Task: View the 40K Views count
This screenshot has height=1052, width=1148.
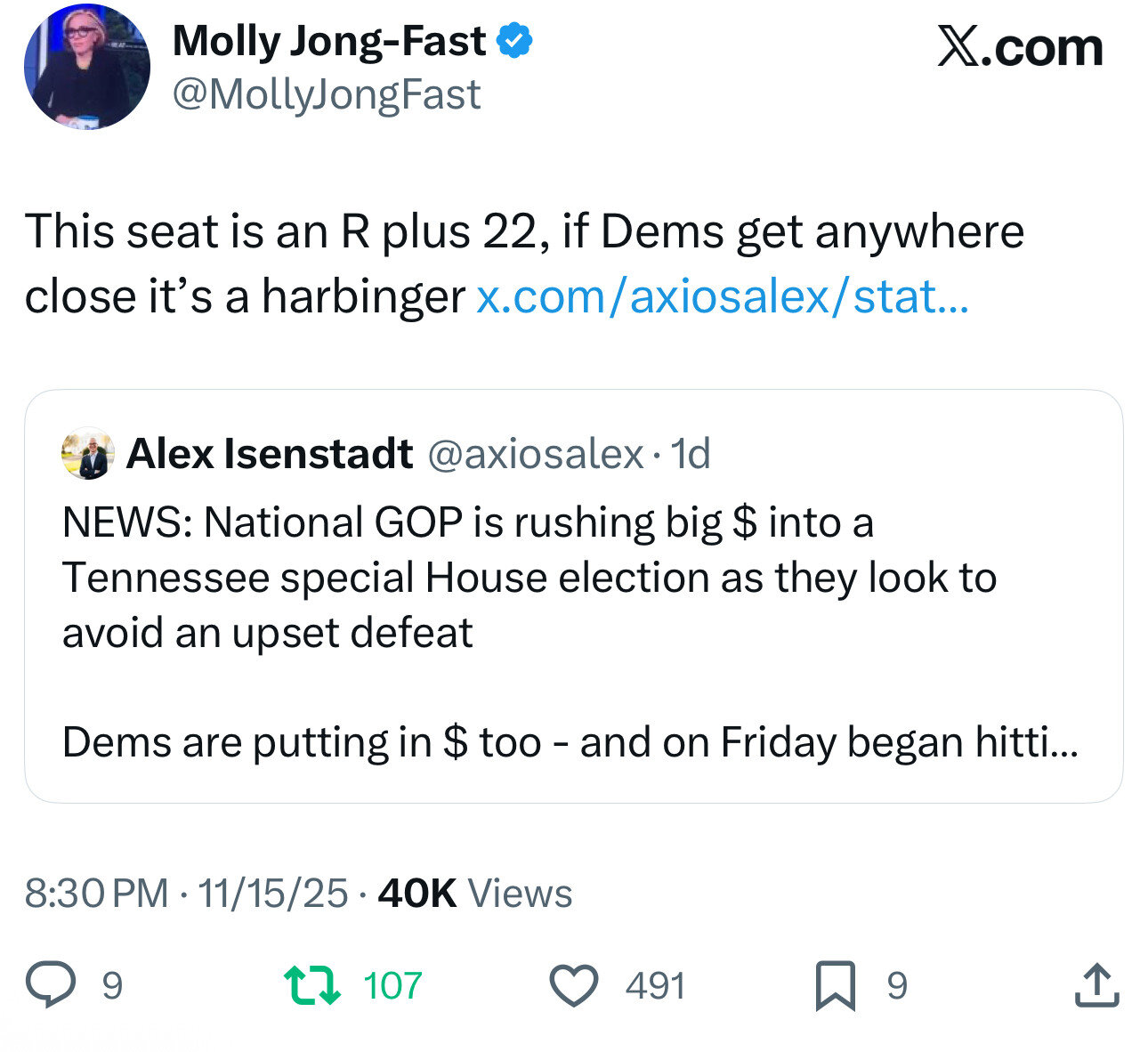Action: 475,893
